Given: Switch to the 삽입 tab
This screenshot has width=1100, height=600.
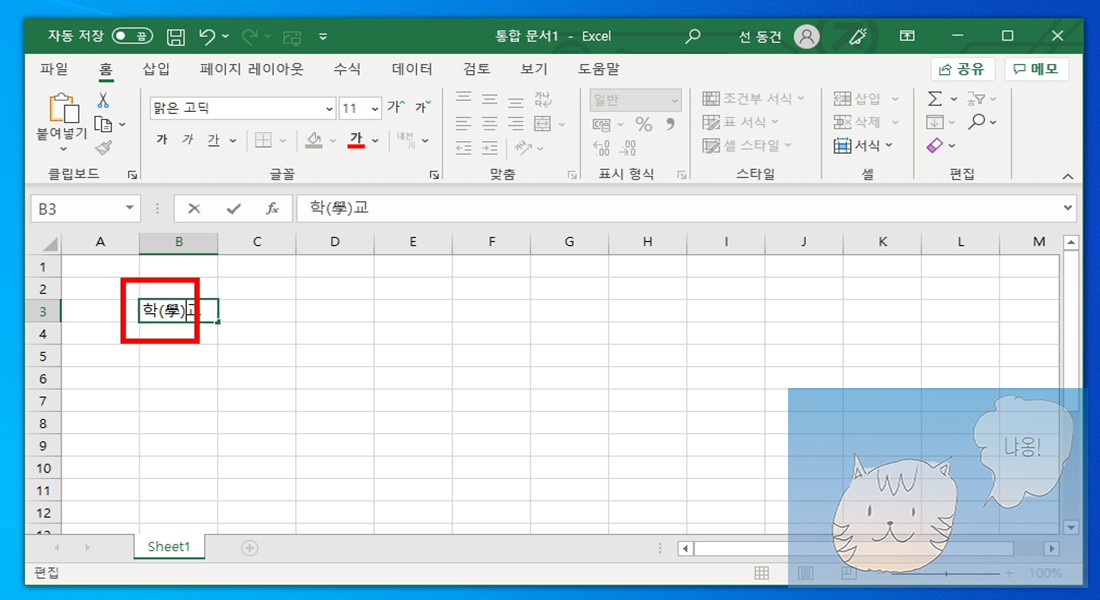Looking at the screenshot, I should pyautogui.click(x=156, y=69).
